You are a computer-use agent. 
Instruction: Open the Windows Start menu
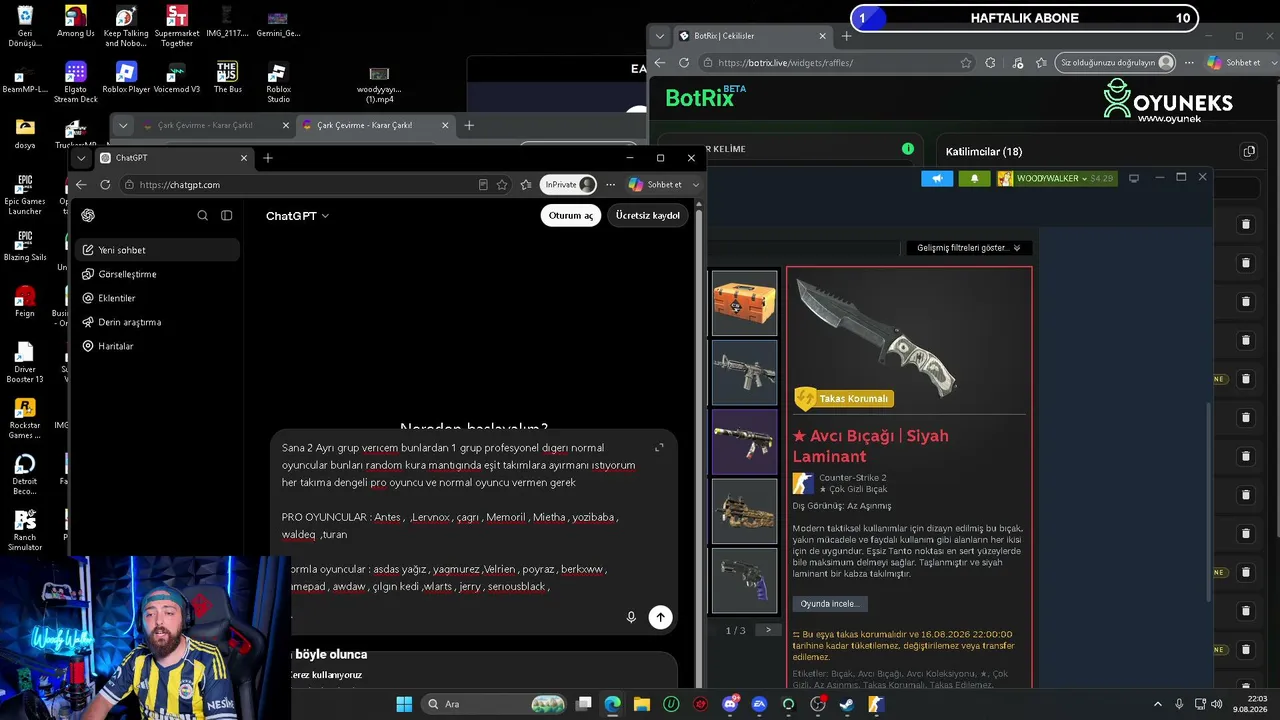pyautogui.click(x=404, y=704)
